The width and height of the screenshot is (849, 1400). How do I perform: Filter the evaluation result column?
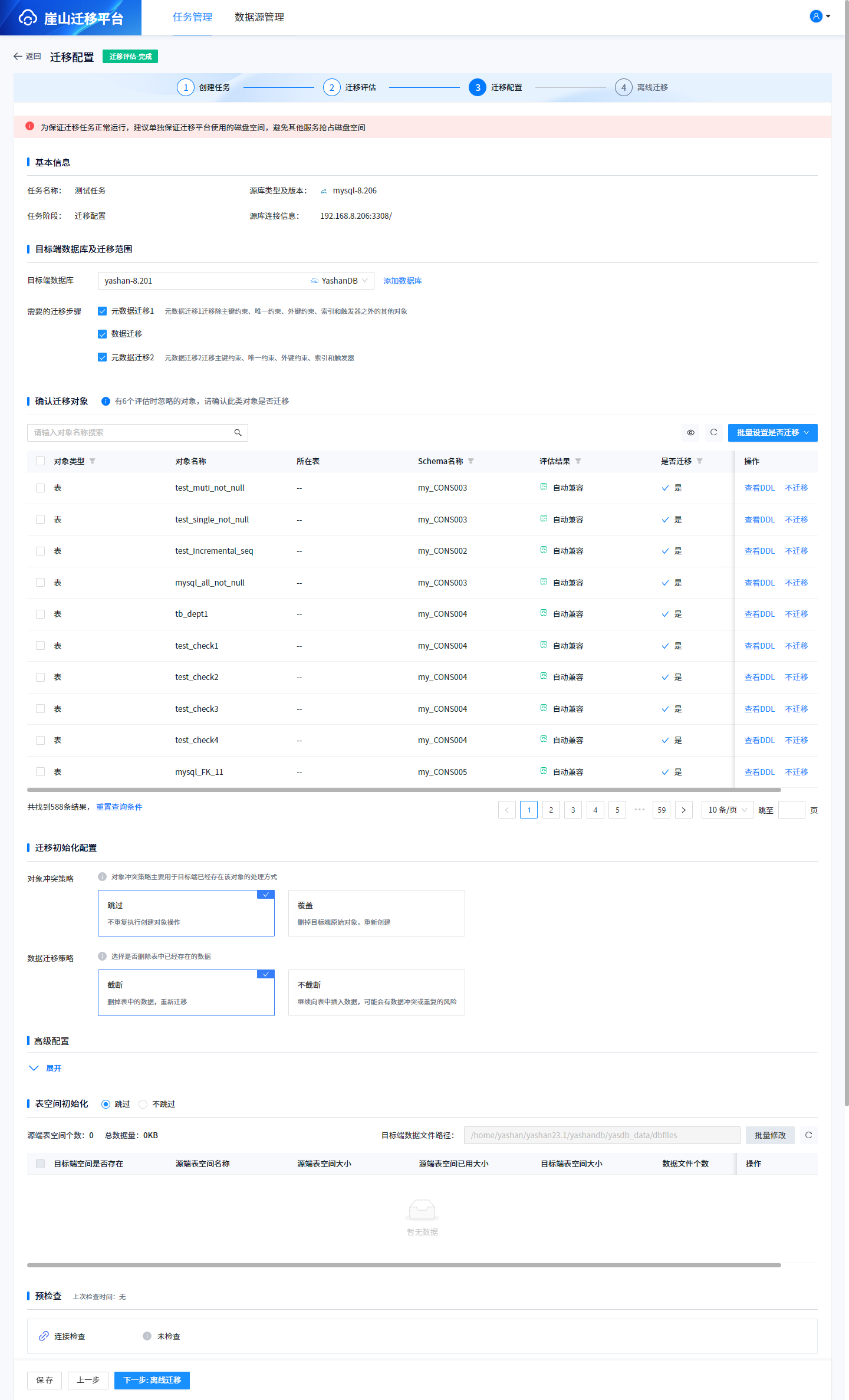(578, 461)
